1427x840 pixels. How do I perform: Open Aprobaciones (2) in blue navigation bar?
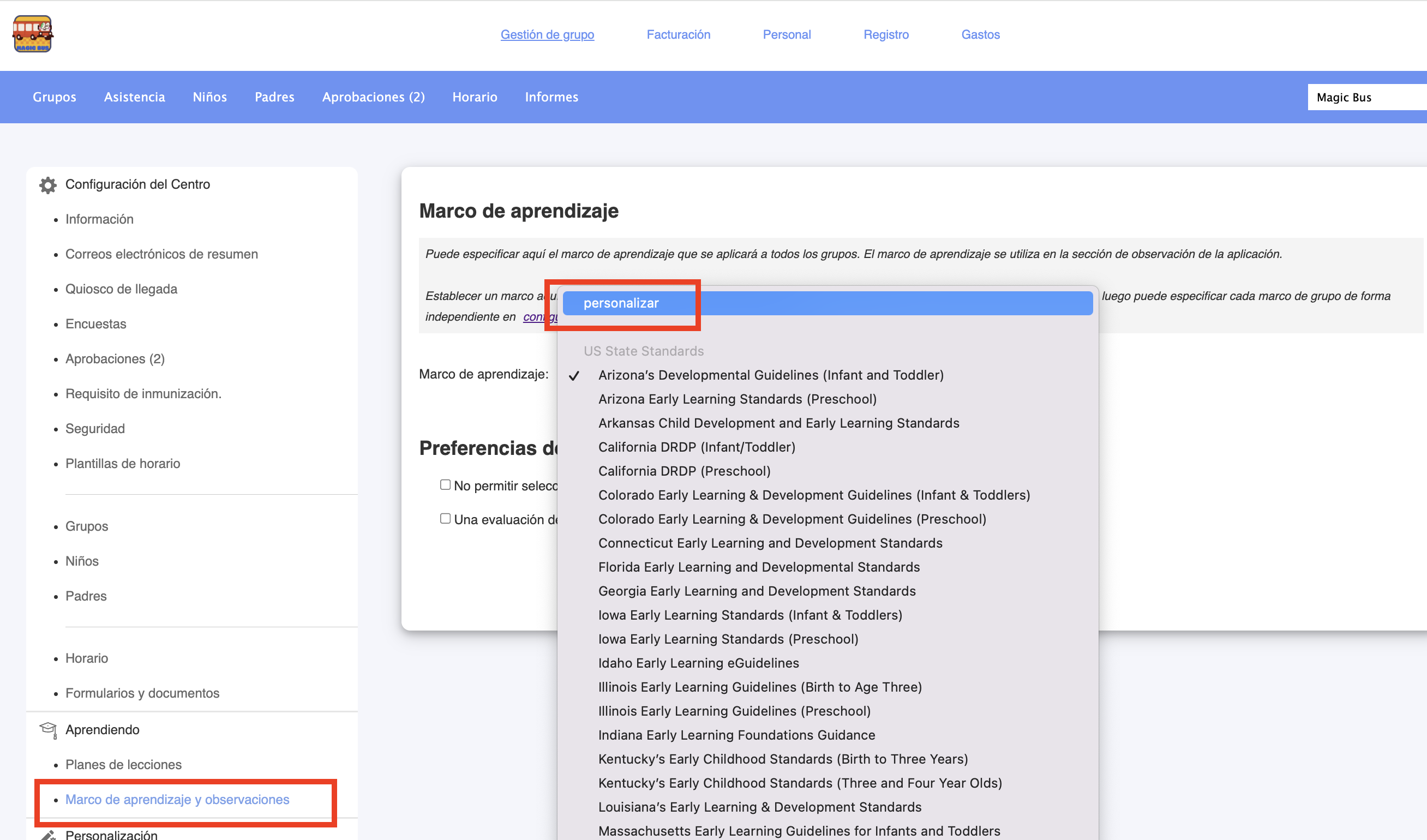(x=373, y=97)
